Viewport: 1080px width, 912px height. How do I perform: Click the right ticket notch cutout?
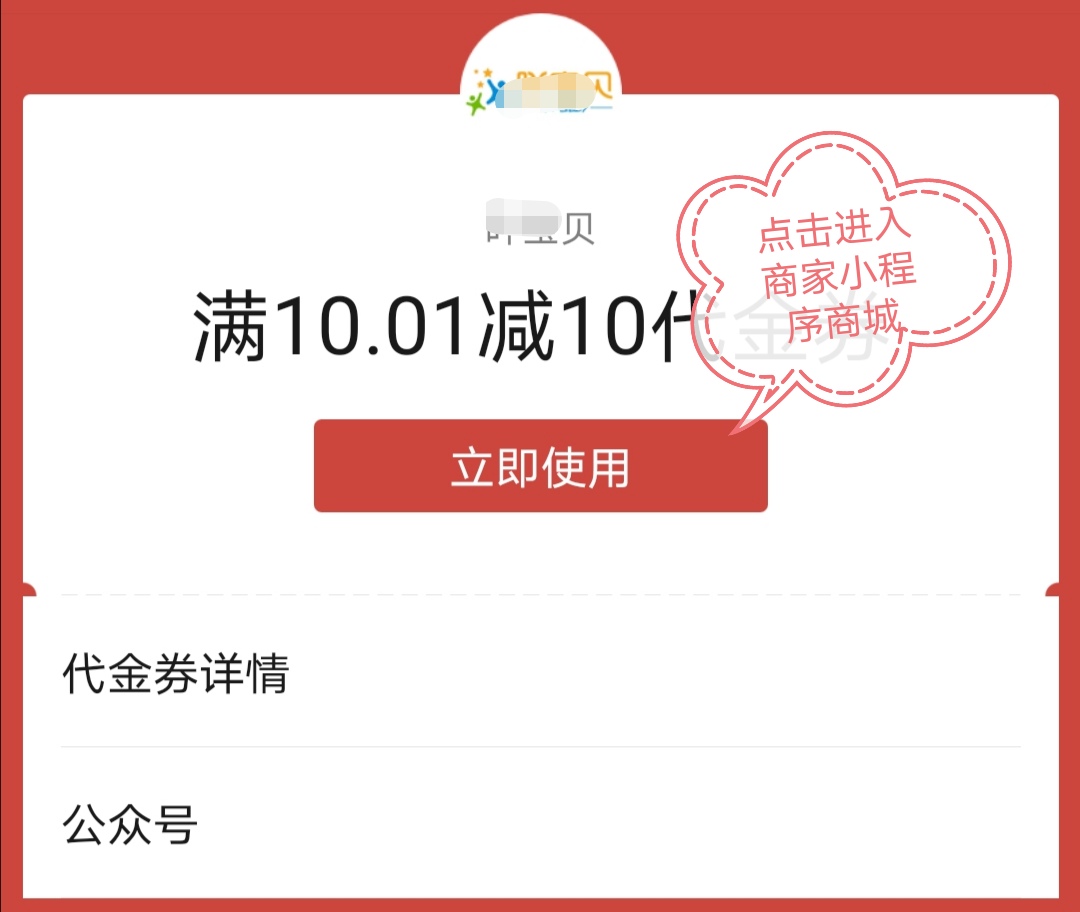[1052, 590]
